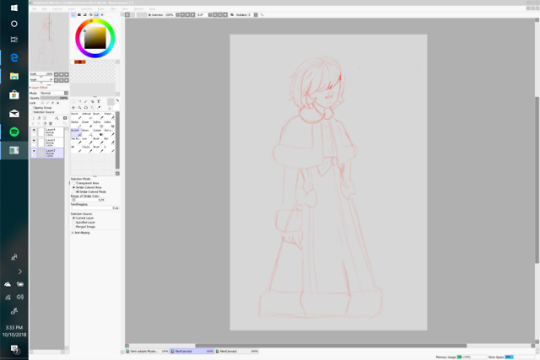Set selection source to Merged Image
Image resolution: width=540 pixels, height=360 pixels.
pyautogui.click(x=73, y=227)
